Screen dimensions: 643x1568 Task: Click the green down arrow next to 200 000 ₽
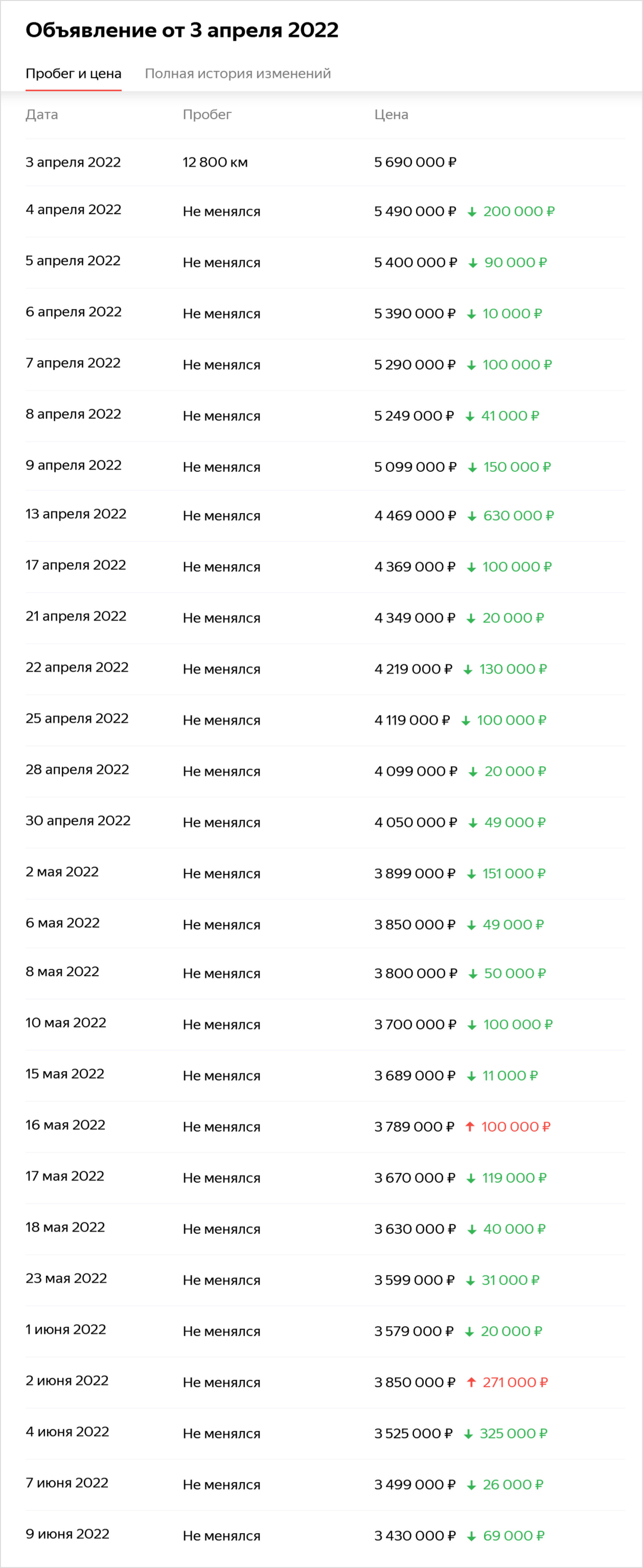[x=472, y=212]
